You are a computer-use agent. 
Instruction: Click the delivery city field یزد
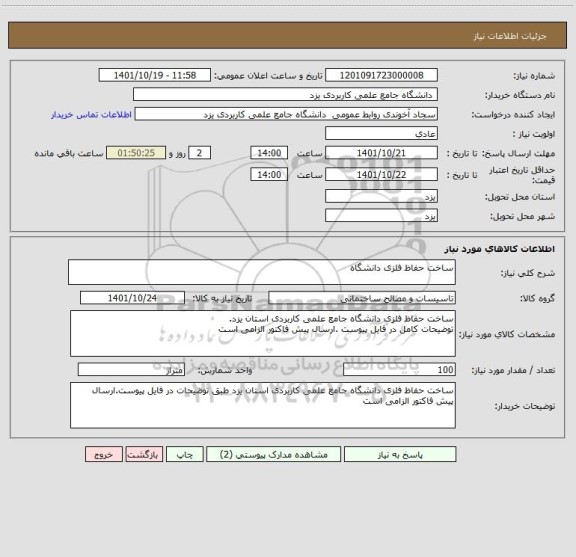coord(381,216)
